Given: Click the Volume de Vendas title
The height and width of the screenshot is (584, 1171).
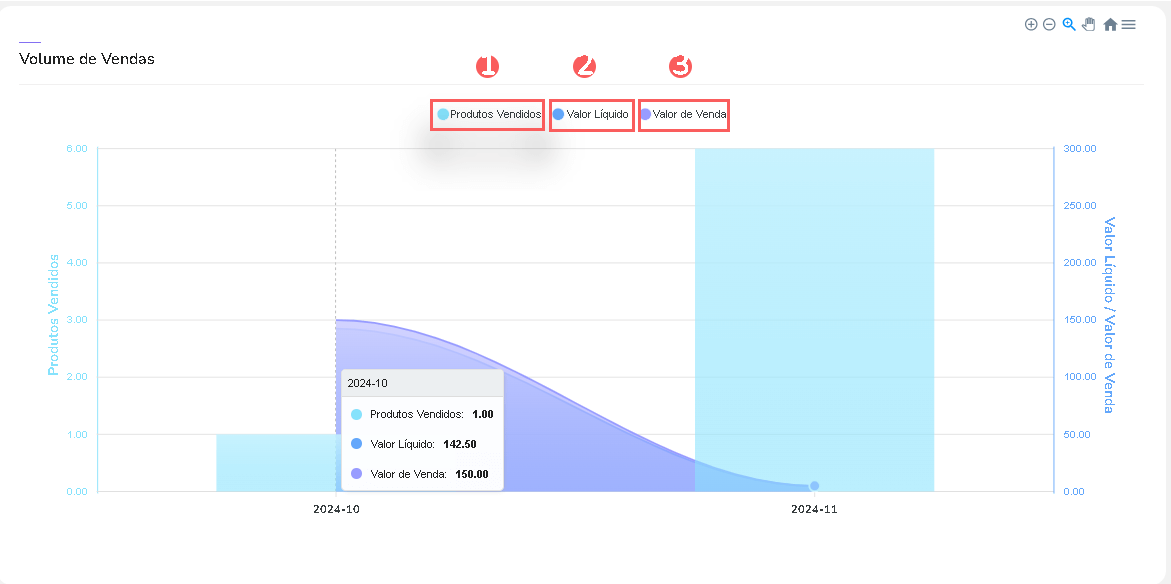Looking at the screenshot, I should (85, 59).
